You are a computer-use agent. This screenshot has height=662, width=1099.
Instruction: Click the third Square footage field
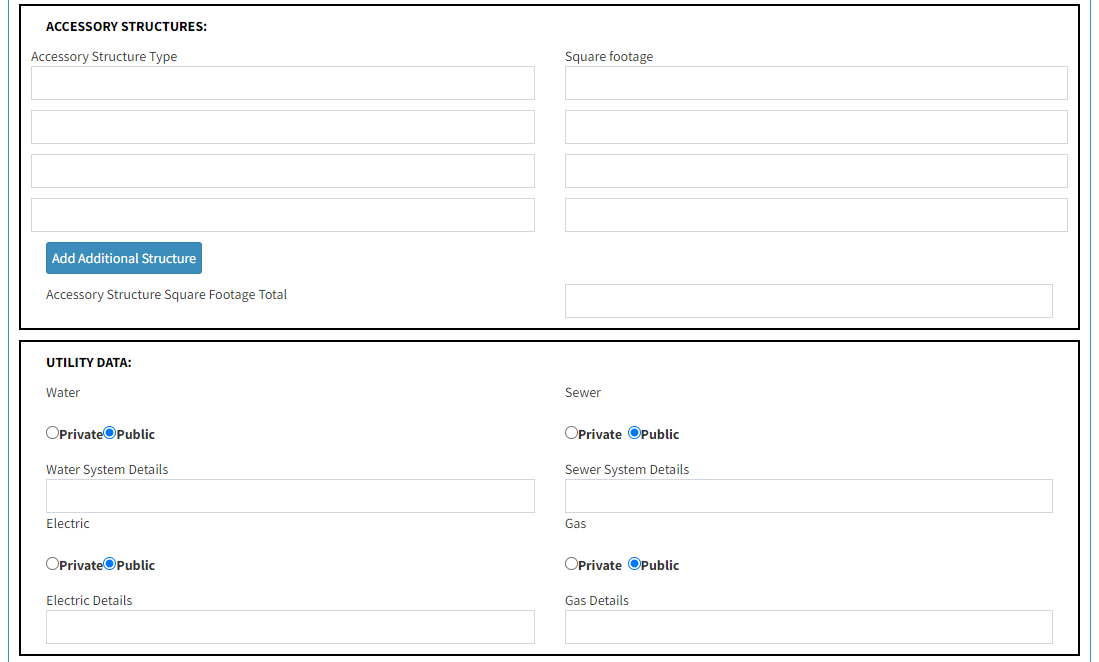pyautogui.click(x=816, y=171)
